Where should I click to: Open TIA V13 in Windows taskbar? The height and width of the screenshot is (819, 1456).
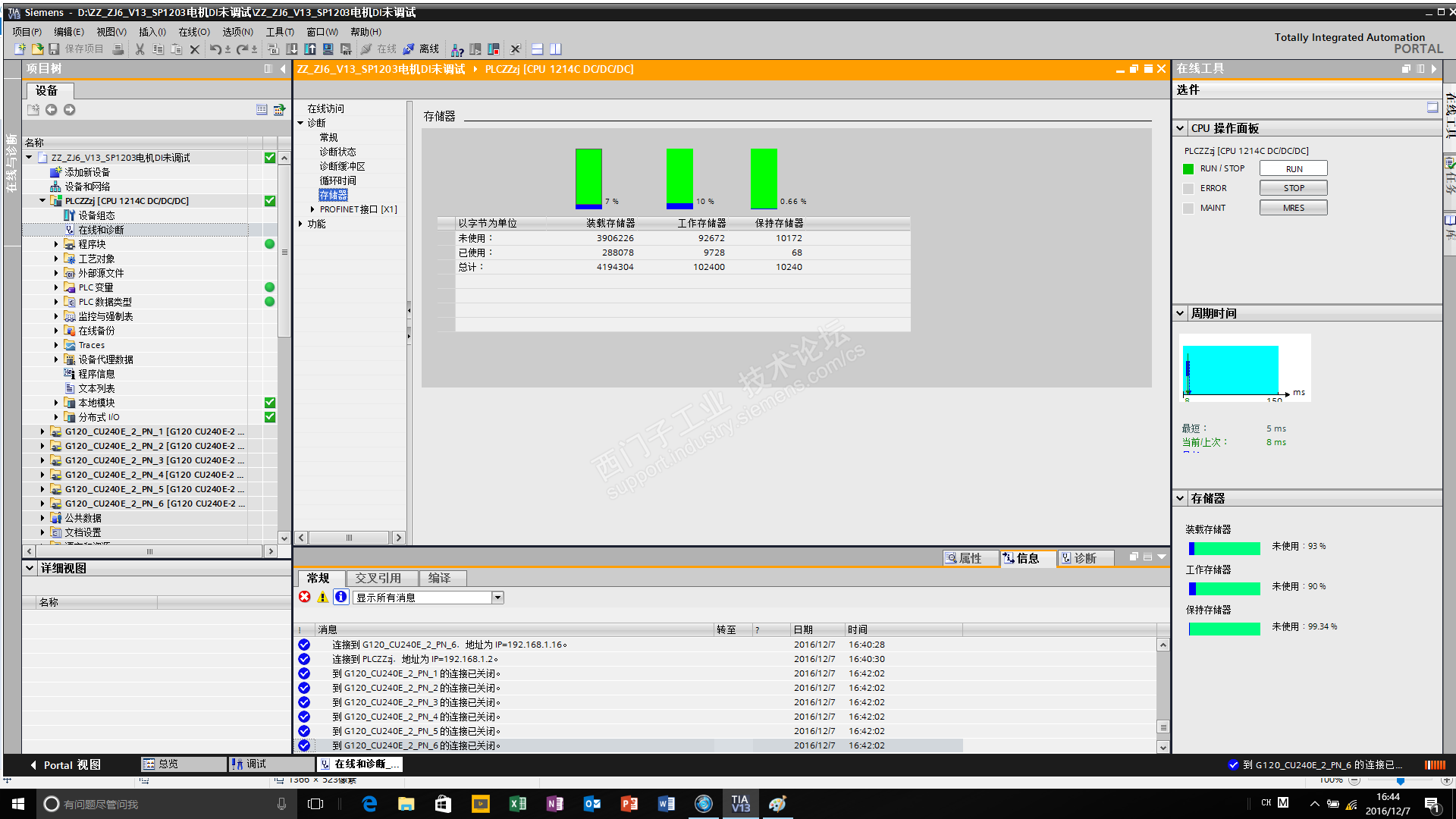tap(740, 804)
